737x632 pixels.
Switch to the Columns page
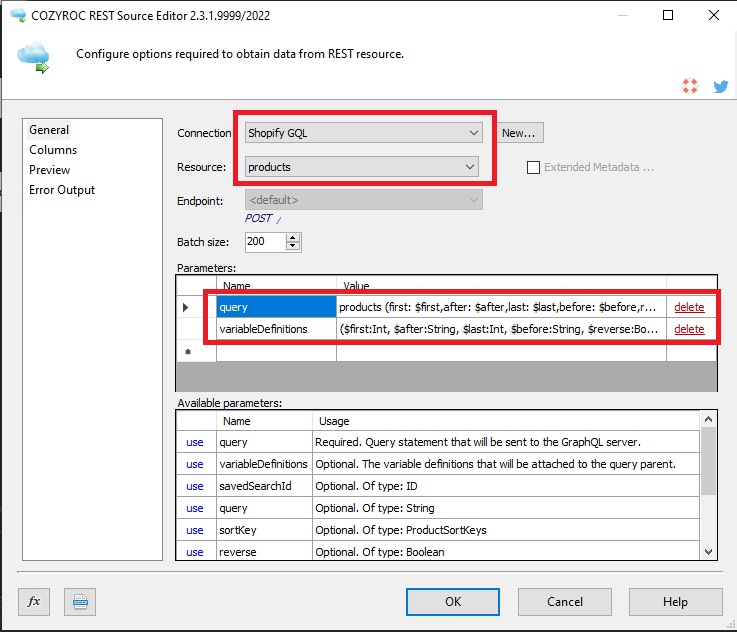[x=53, y=150]
